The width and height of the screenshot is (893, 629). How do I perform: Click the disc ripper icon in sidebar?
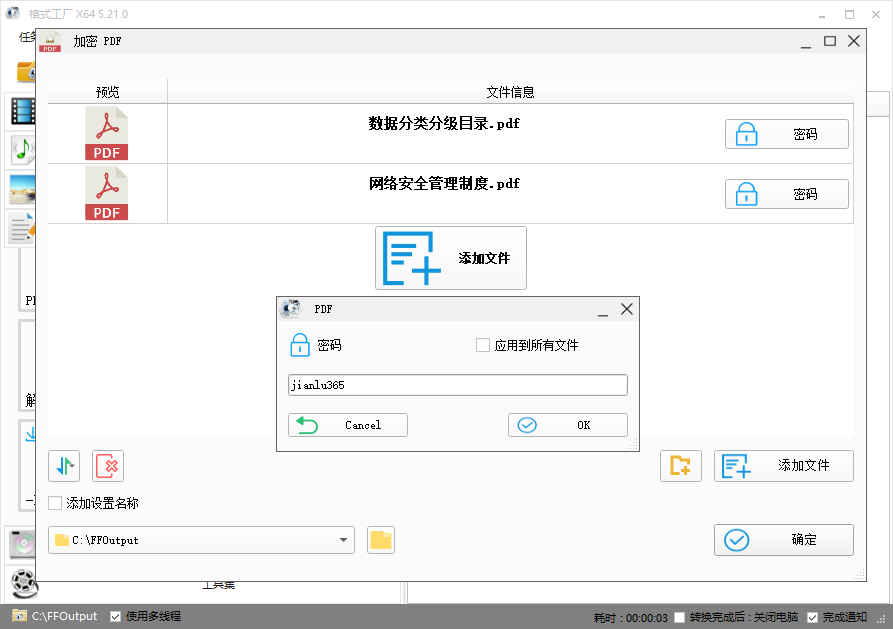[x=22, y=544]
